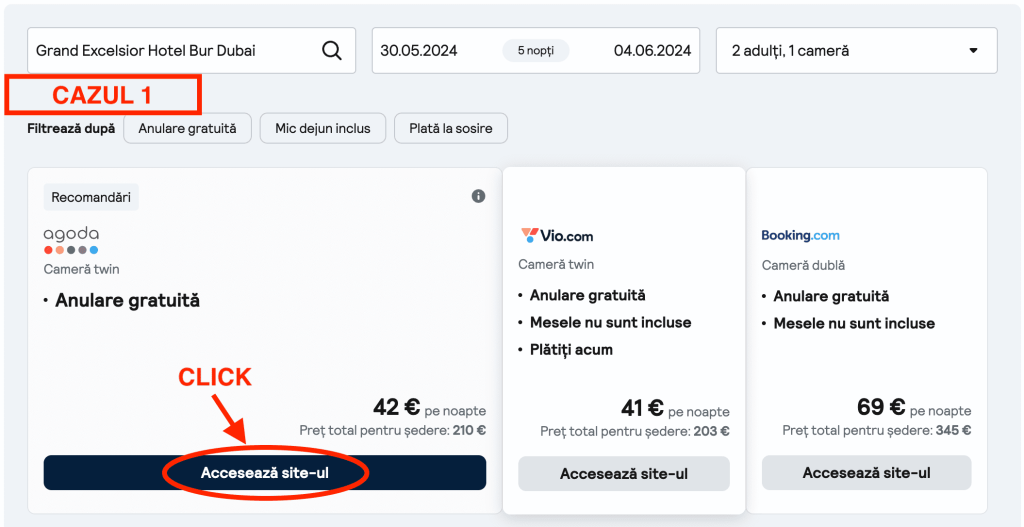Click the Booking.com logo
The width and height of the screenshot is (1024, 527).
[x=800, y=236]
